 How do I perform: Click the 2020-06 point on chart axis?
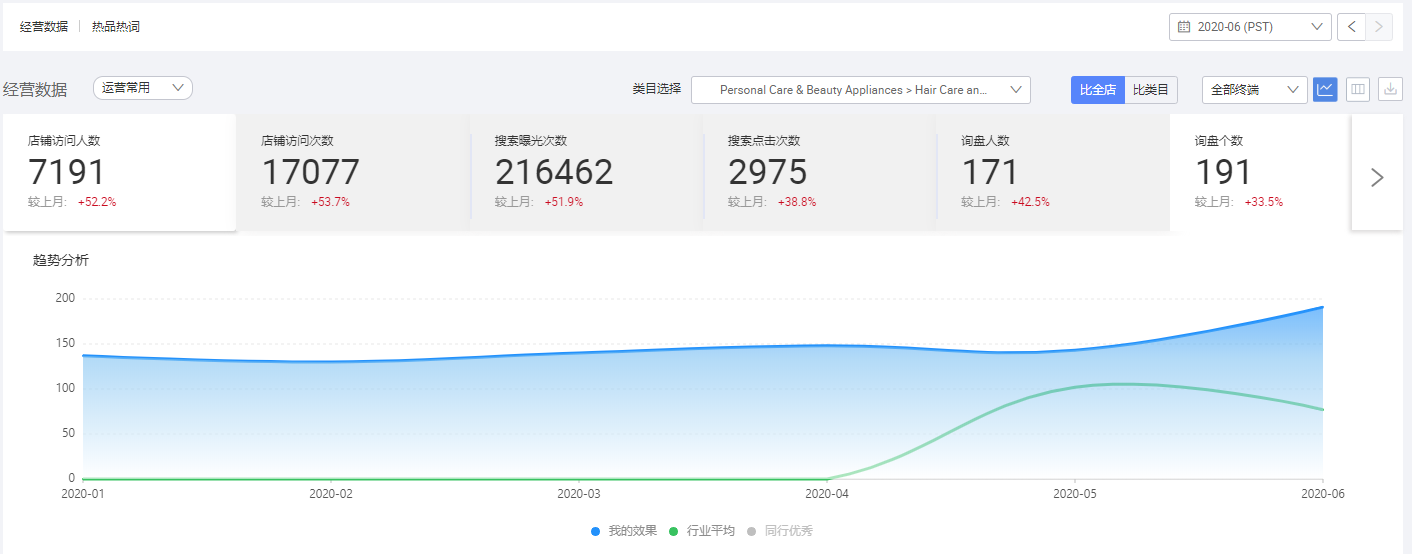coord(1324,493)
